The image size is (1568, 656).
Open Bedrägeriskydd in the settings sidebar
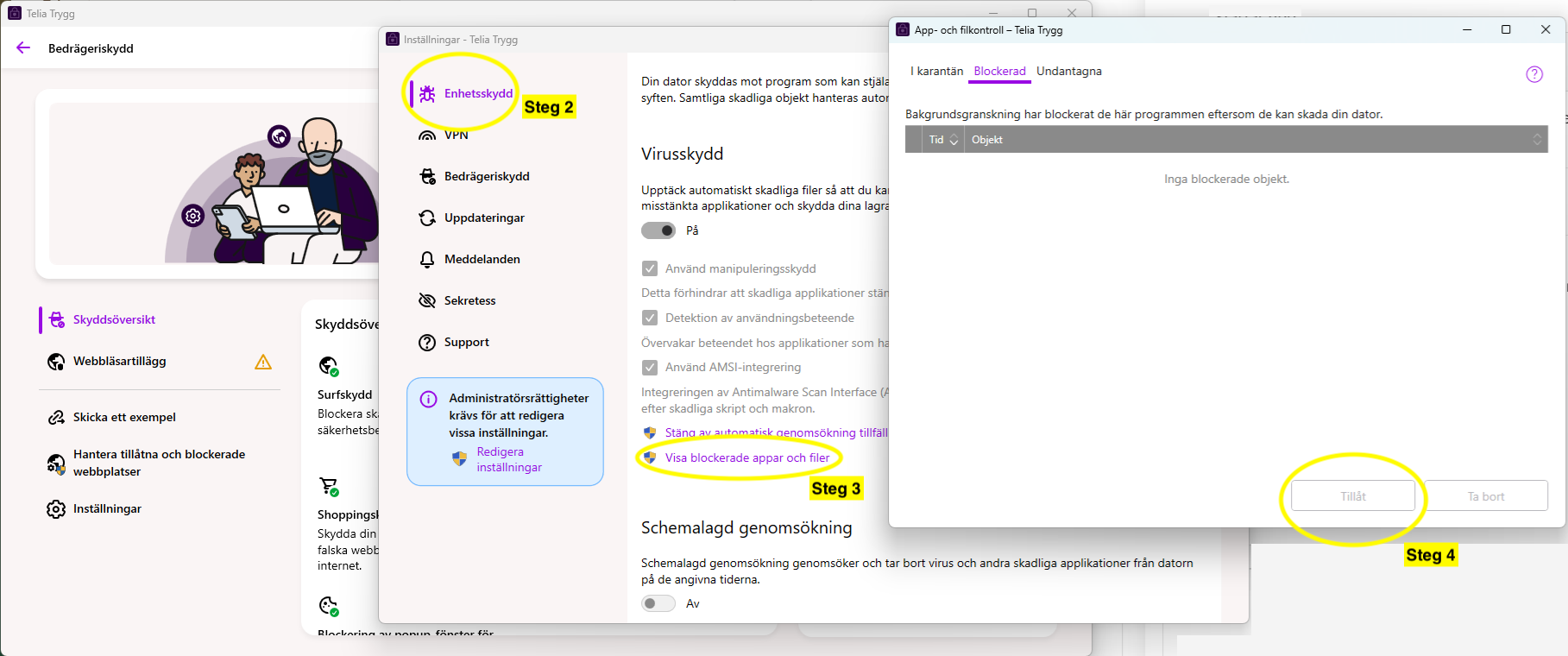click(487, 176)
